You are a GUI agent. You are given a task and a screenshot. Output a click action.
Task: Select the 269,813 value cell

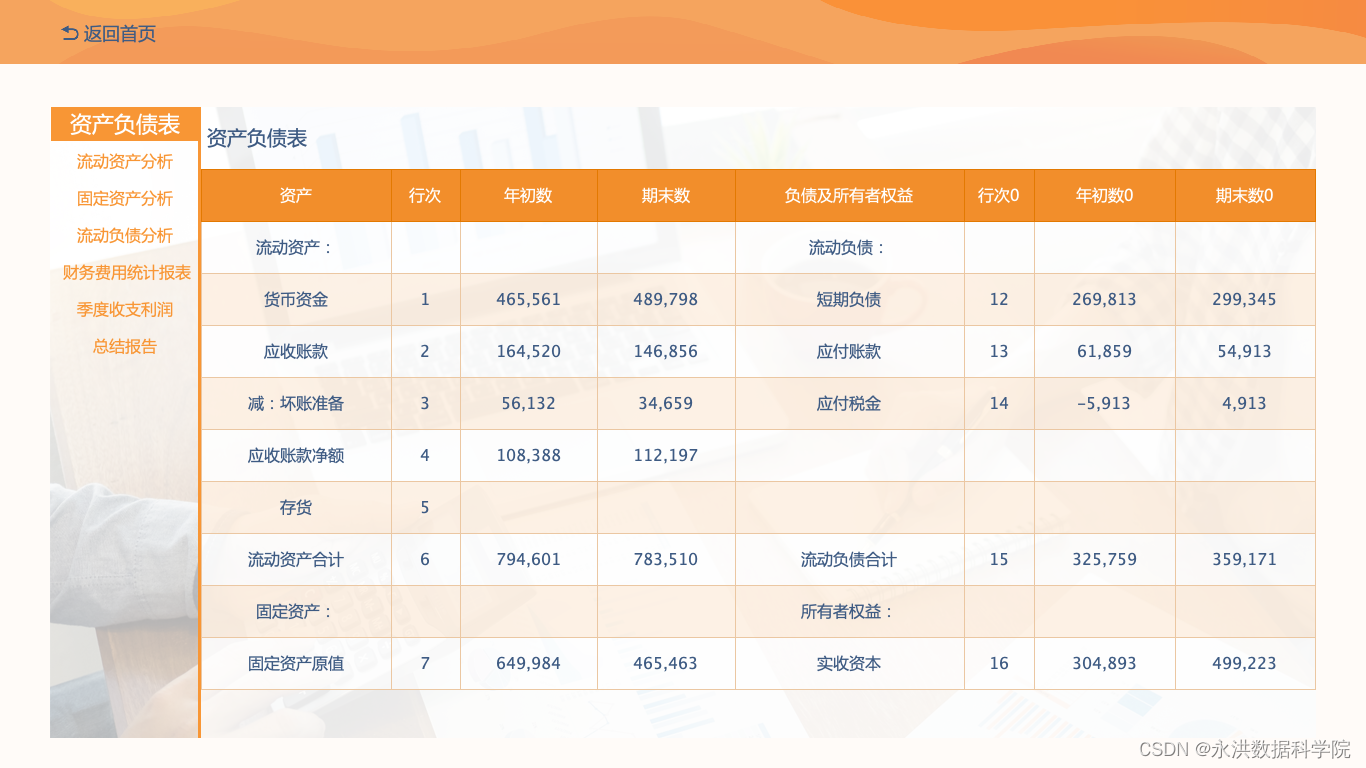[1104, 299]
